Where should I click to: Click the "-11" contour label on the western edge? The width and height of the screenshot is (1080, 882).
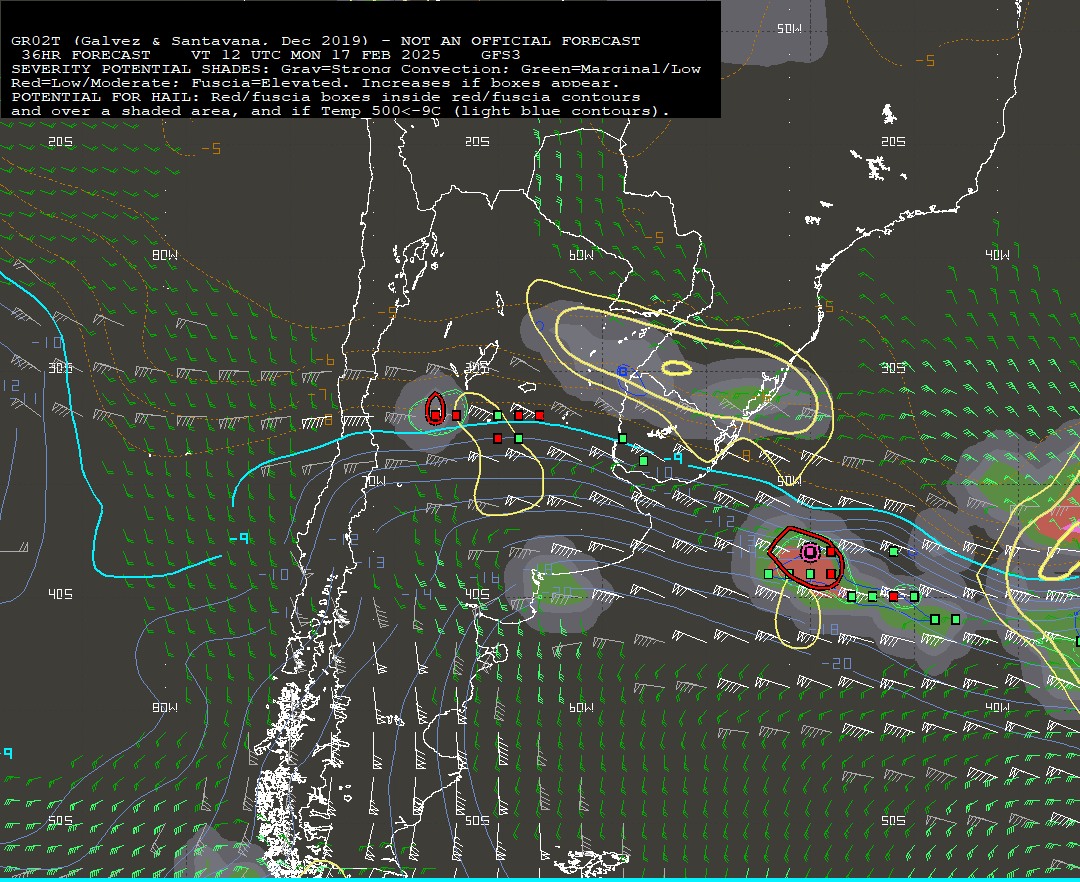pyautogui.click(x=25, y=399)
